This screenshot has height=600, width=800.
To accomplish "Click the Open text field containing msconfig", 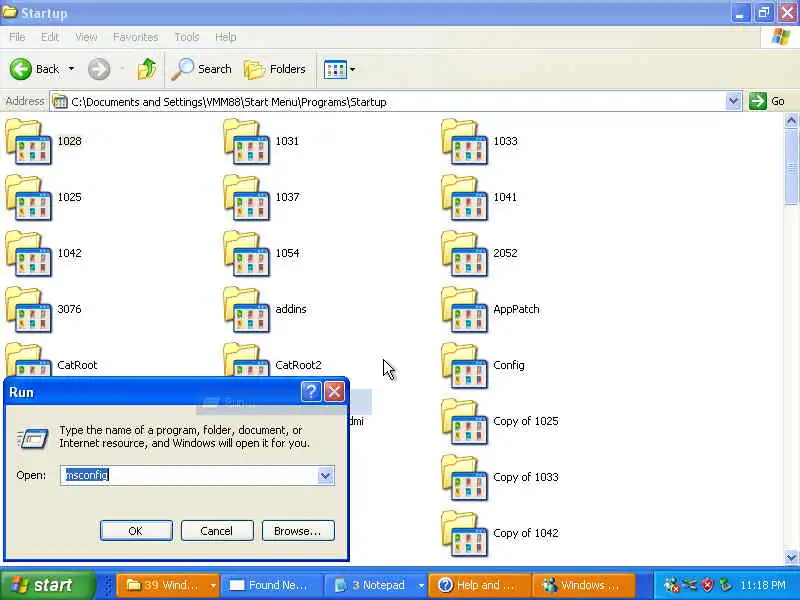I will (x=189, y=476).
